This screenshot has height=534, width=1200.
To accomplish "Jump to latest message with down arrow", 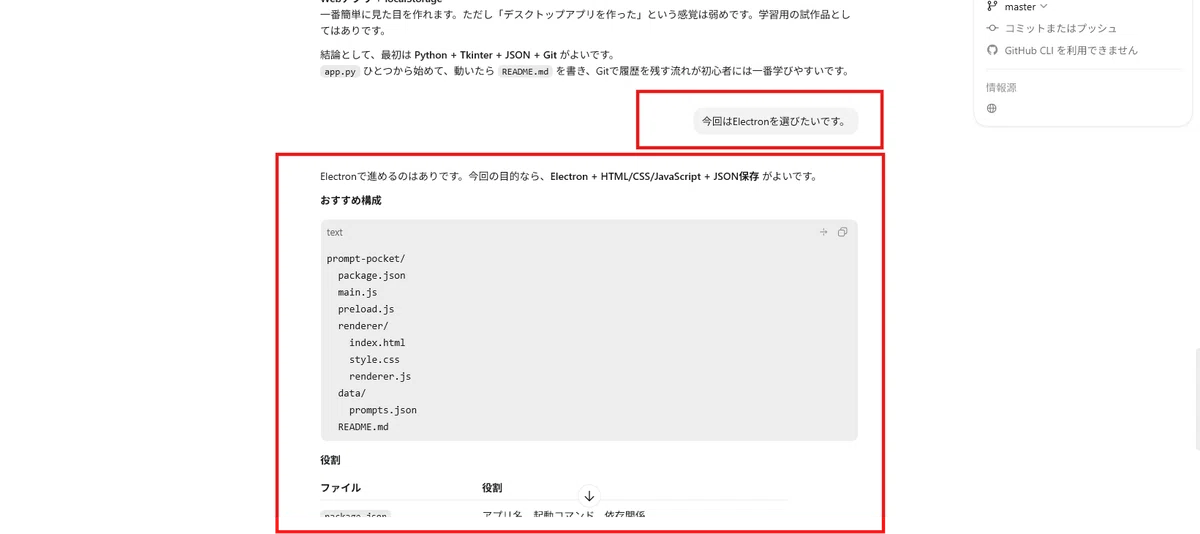I will (x=589, y=495).
